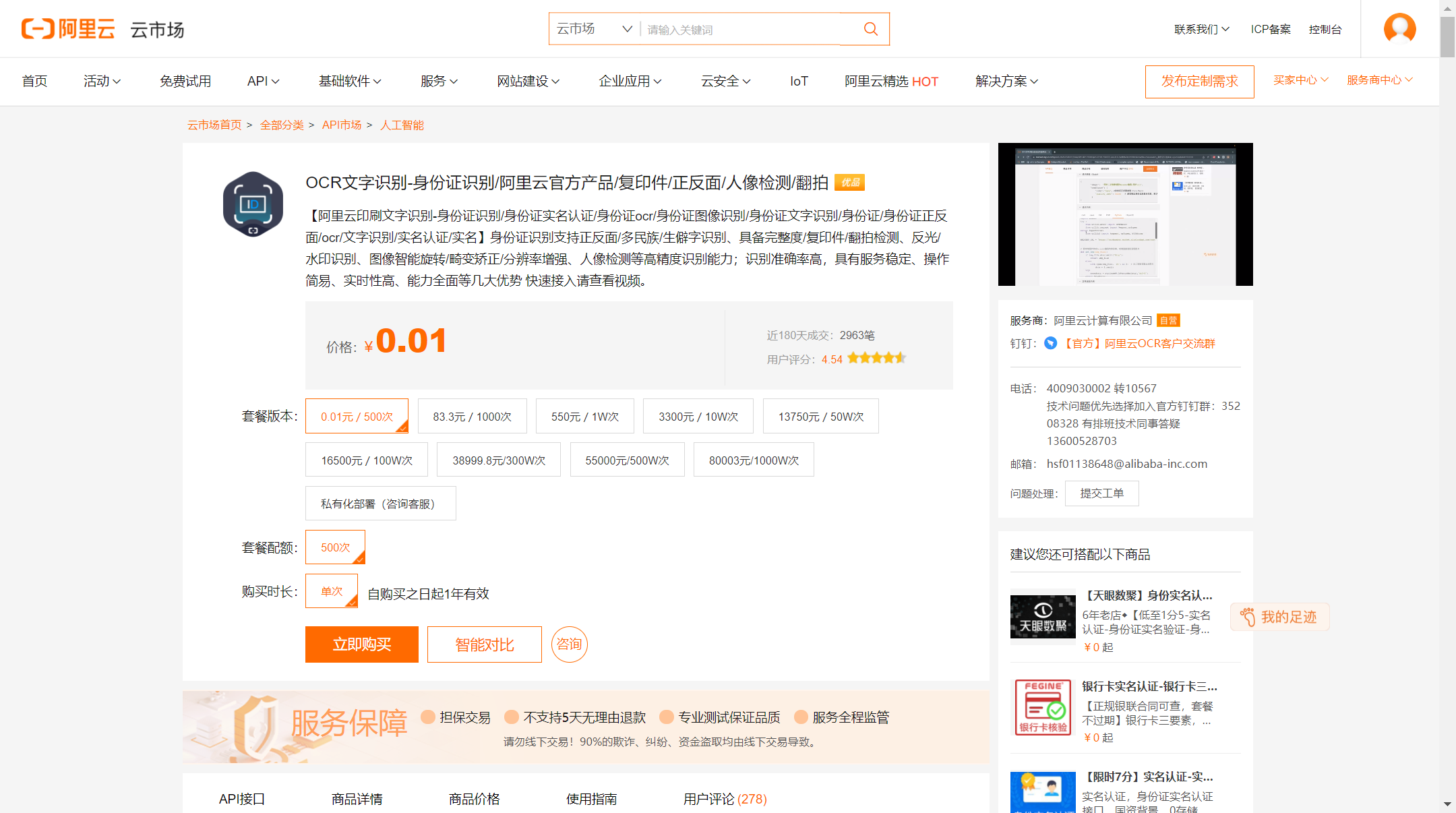Switch to the API接口 tab
This screenshot has width=1456, height=813.
241,799
